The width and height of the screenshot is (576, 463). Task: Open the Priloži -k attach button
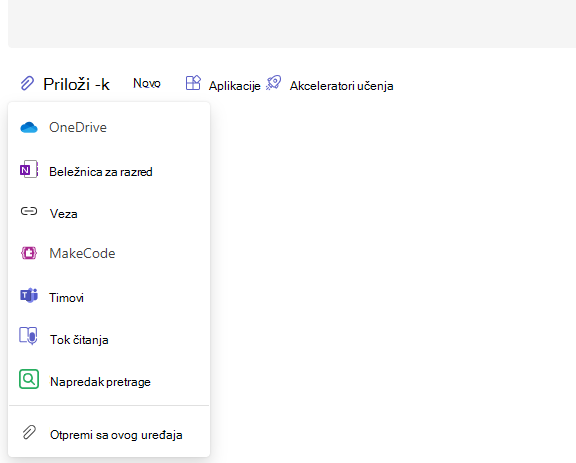pyautogui.click(x=65, y=84)
